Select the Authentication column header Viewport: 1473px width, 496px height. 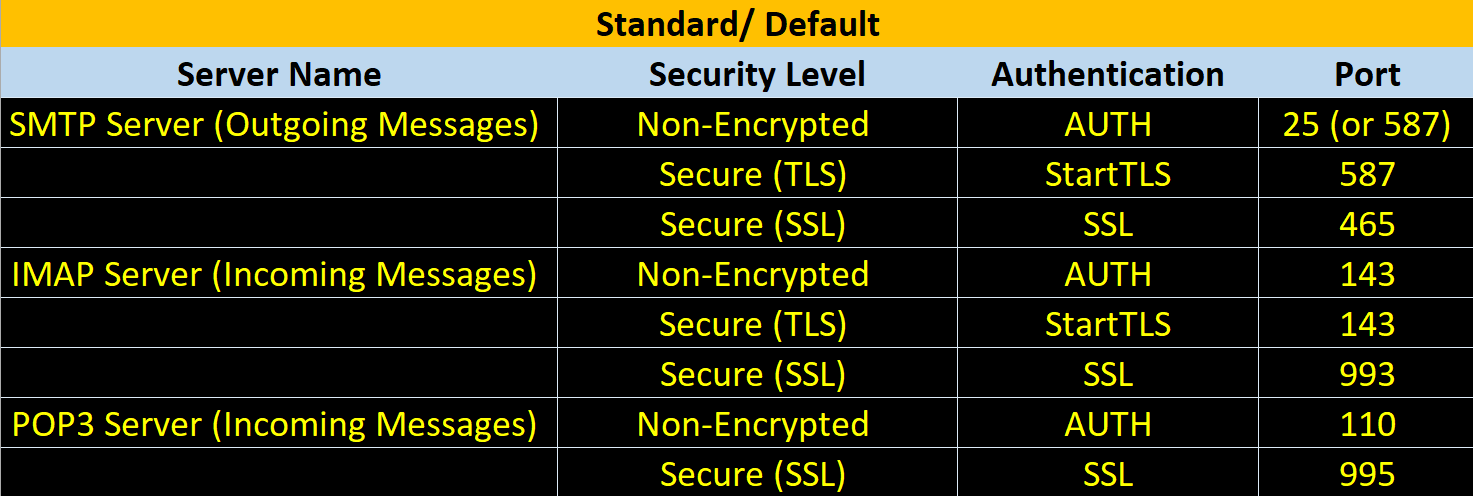[x=1108, y=74]
